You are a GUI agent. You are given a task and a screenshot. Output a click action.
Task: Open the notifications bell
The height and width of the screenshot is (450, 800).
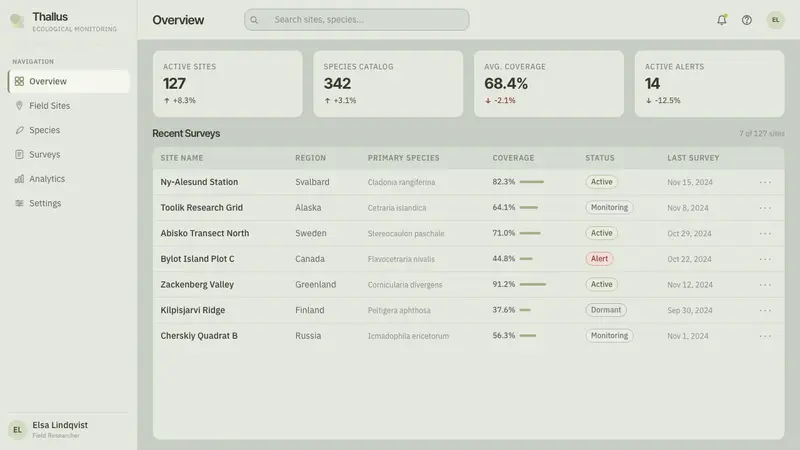coord(721,20)
